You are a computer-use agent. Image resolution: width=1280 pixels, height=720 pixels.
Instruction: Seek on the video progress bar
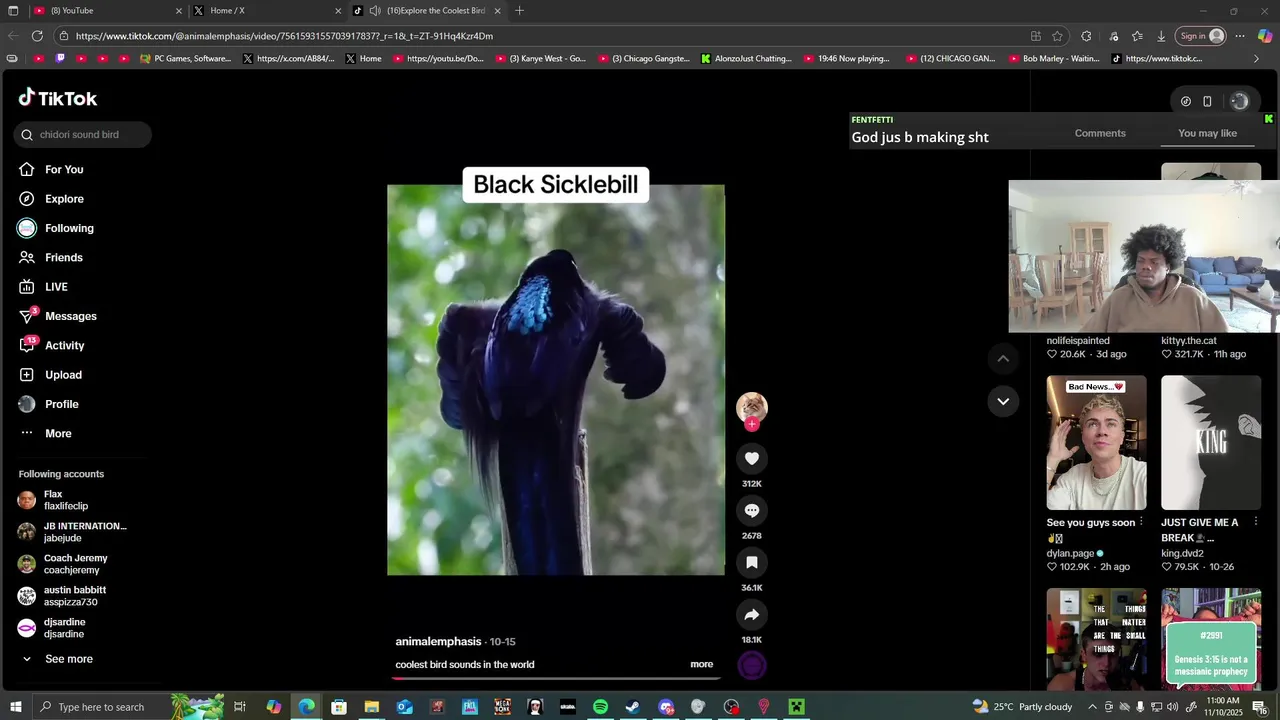pos(556,678)
